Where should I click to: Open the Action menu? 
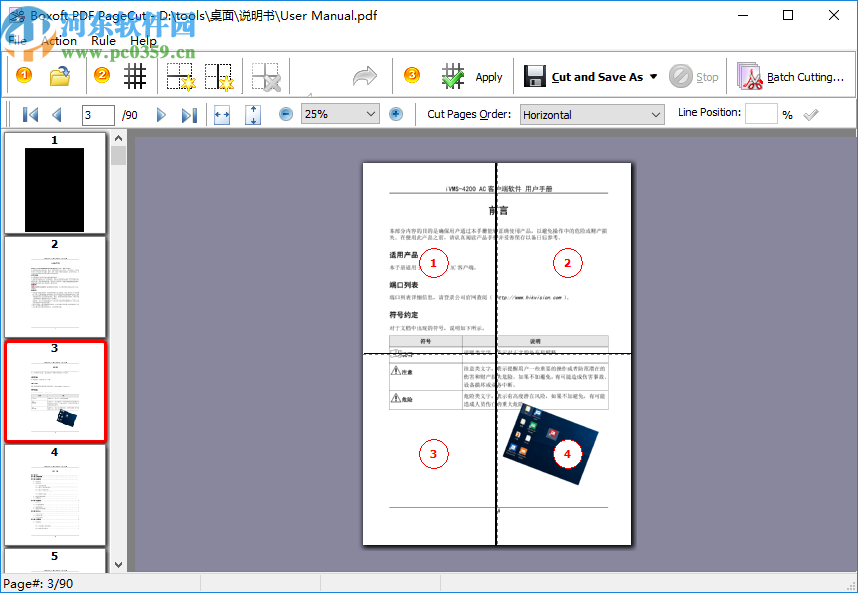[x=60, y=40]
